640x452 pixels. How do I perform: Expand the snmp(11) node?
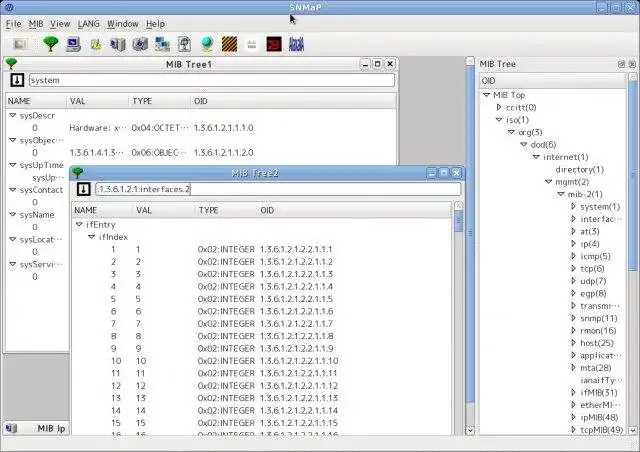573,318
